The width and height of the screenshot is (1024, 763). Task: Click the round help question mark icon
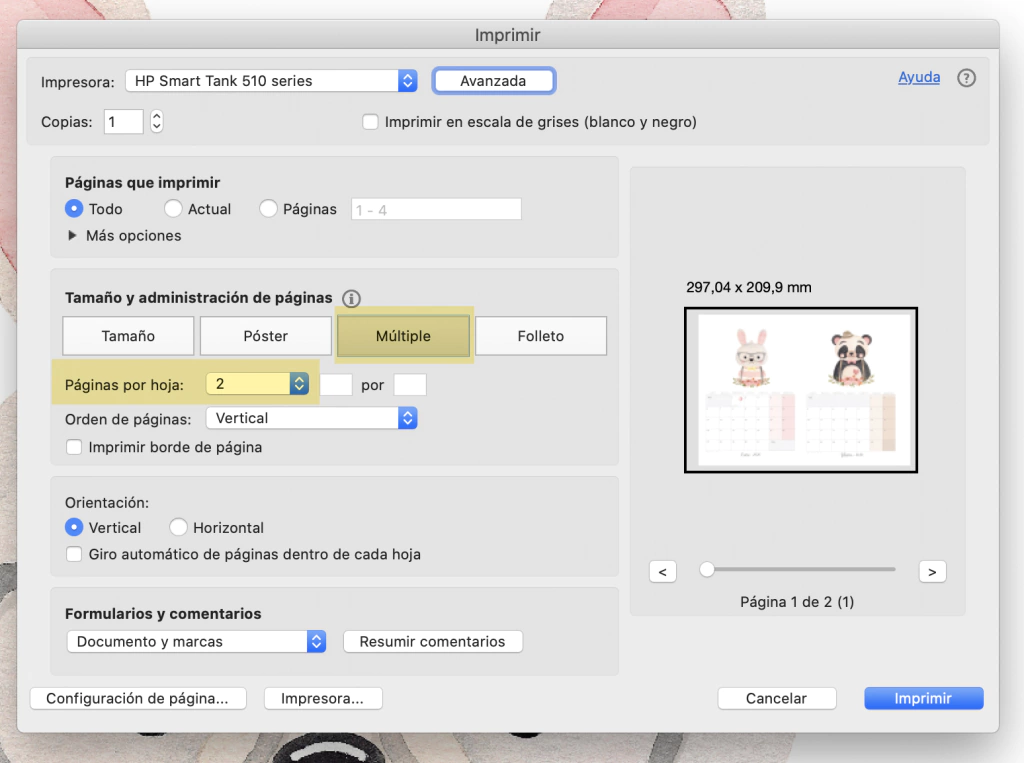pos(966,78)
